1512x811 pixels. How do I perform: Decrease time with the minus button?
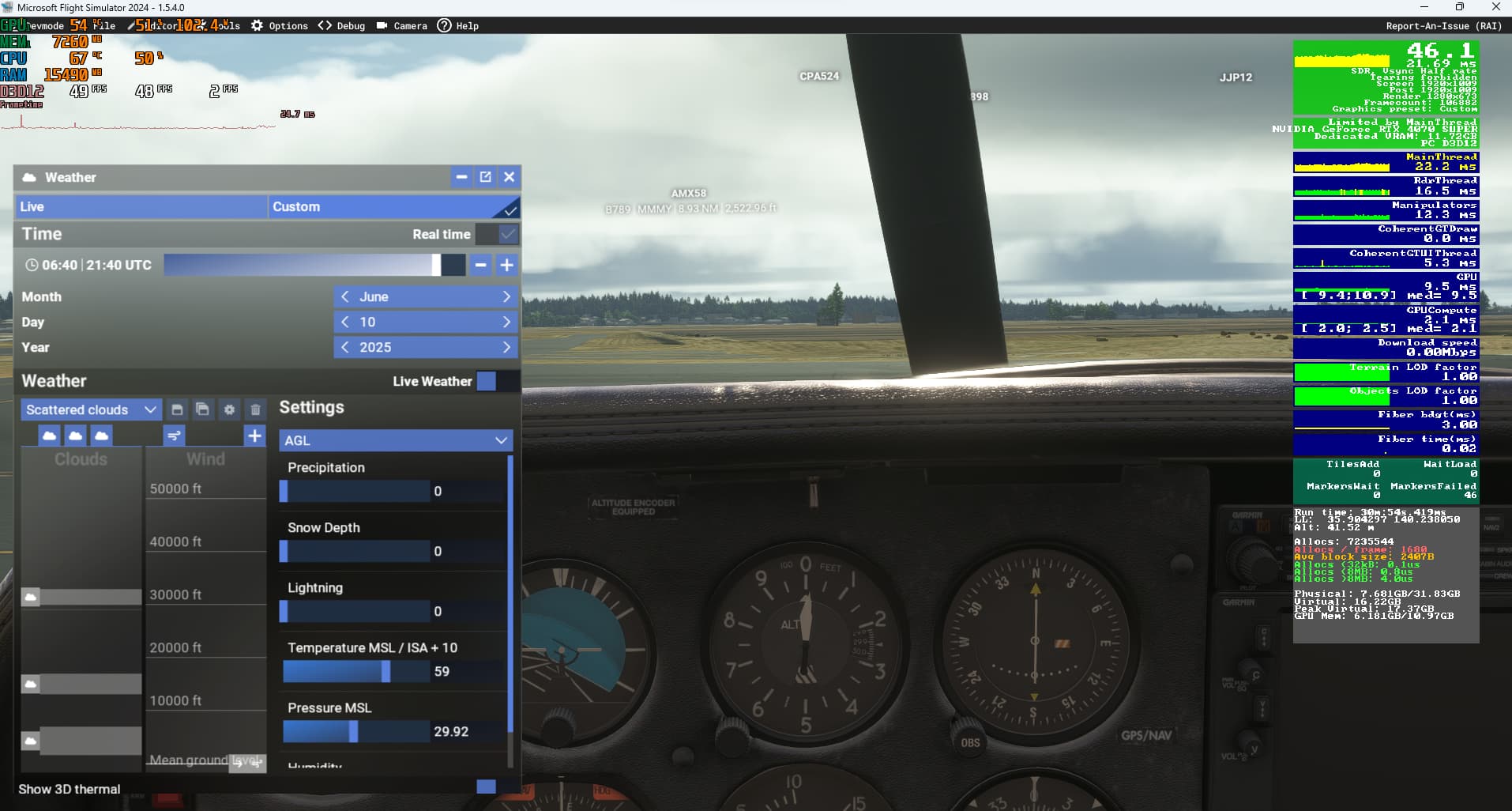click(480, 265)
